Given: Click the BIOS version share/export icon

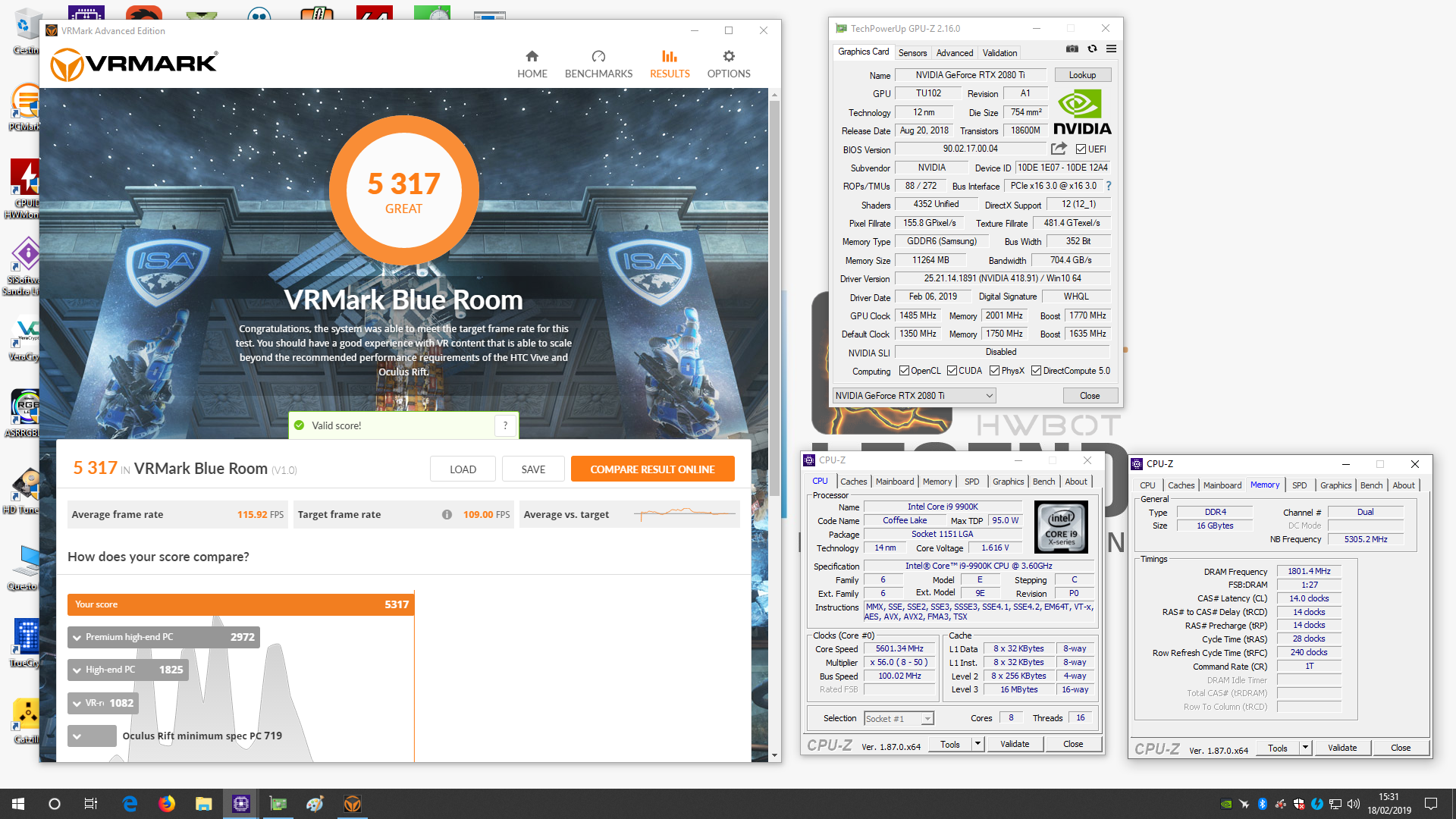Looking at the screenshot, I should (1059, 149).
